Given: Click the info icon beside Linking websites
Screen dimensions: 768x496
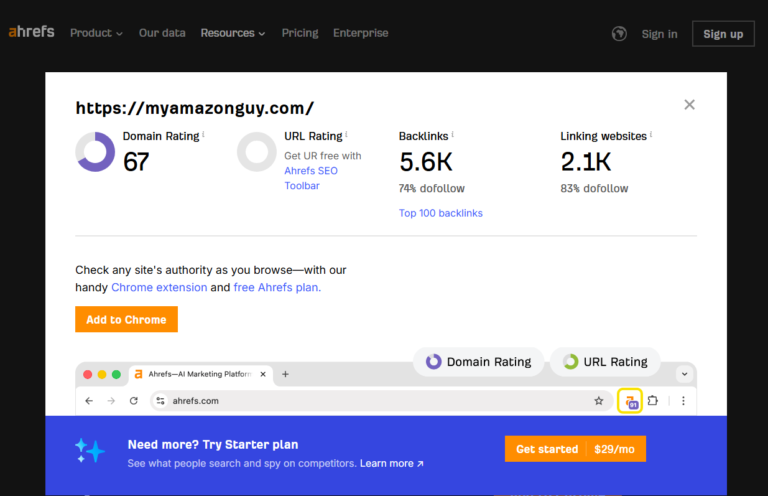Looking at the screenshot, I should 651,134.
